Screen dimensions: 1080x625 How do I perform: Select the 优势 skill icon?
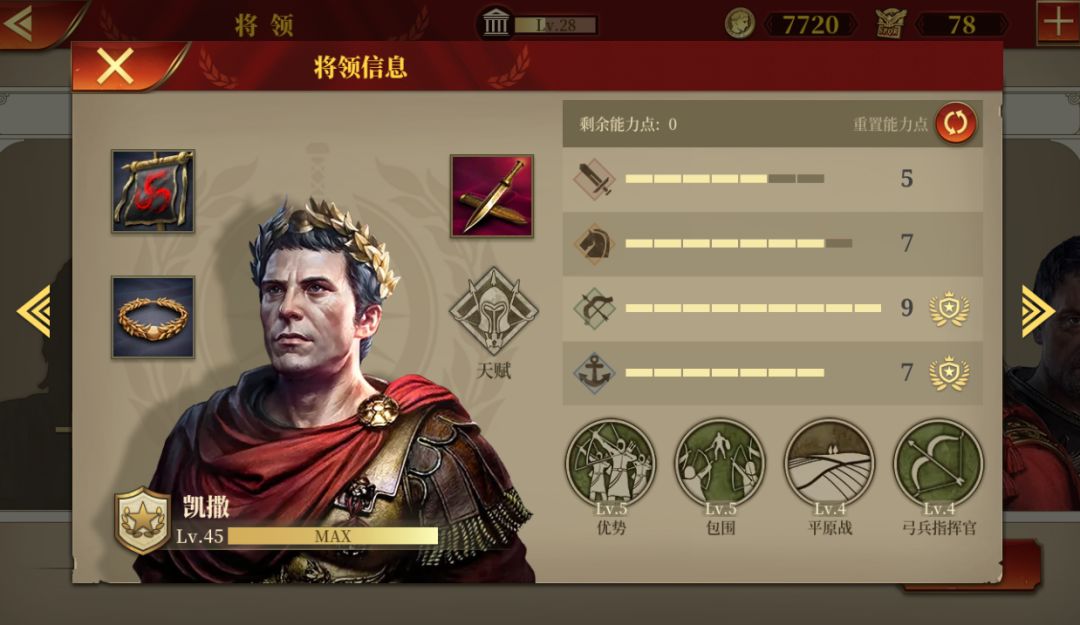tap(610, 464)
